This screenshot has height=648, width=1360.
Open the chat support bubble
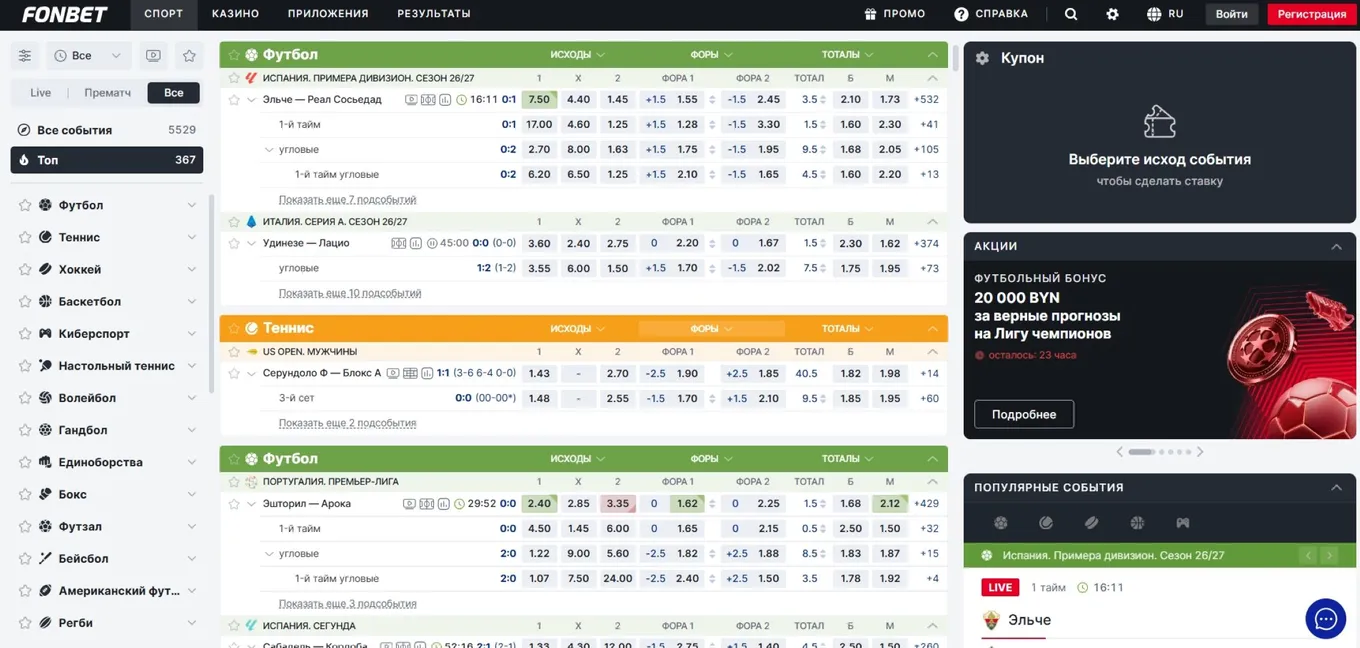1325,619
